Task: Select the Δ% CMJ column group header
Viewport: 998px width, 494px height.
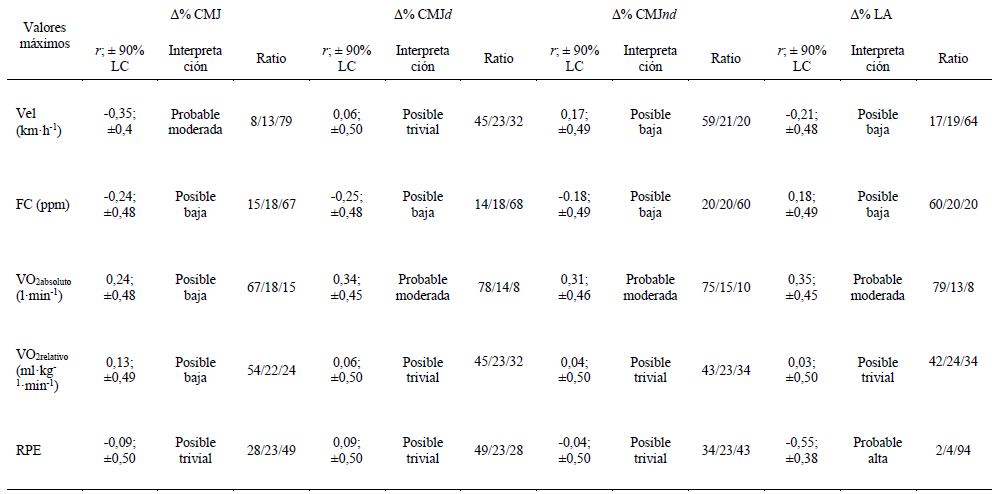Action: coord(196,16)
